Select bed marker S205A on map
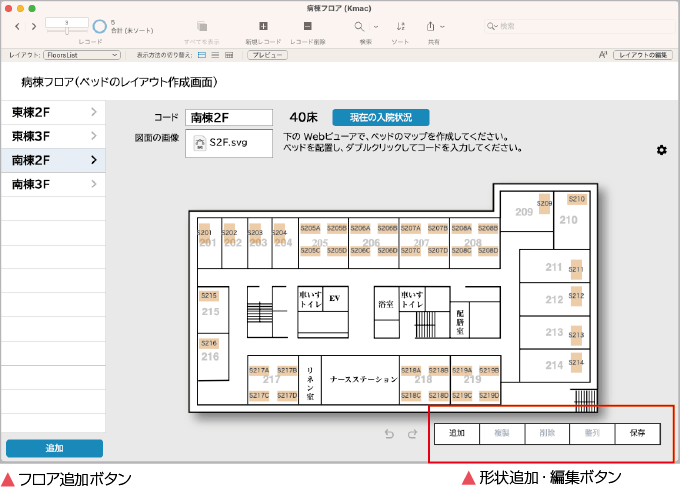 pos(311,229)
